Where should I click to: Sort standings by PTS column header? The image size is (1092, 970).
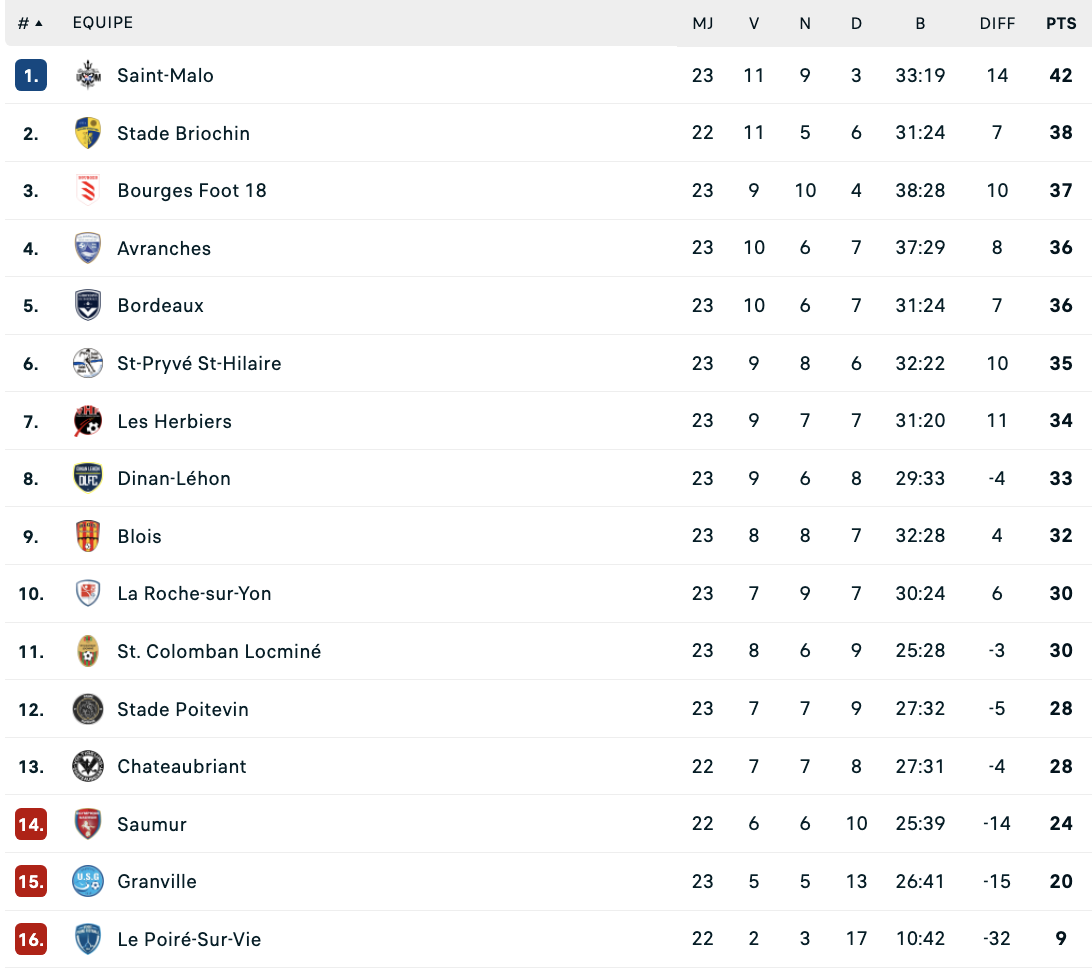1061,24
